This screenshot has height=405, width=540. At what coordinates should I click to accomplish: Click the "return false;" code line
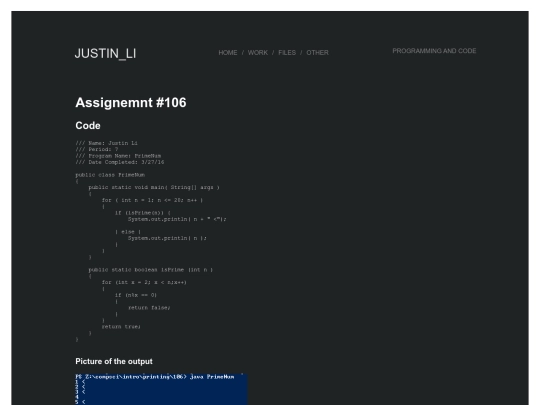(149, 308)
